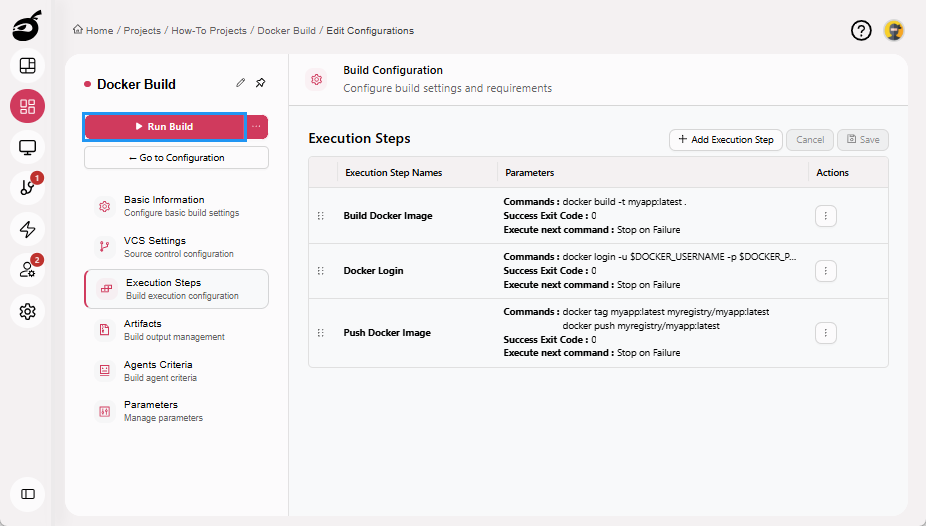Click the Run Build button

coord(164,126)
